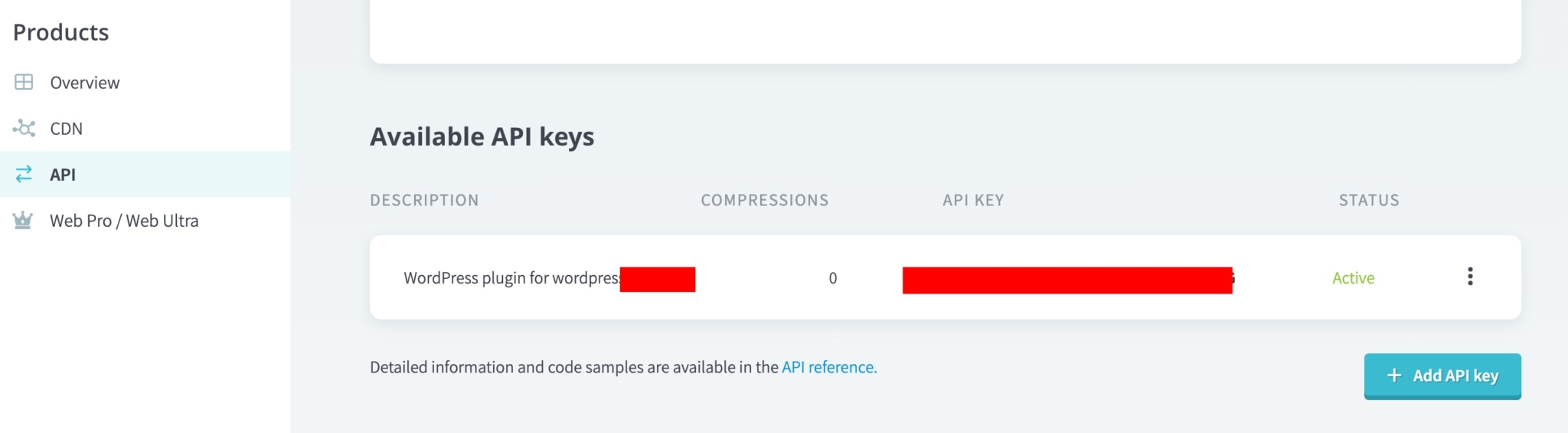Click the green Active status text
Image resolution: width=1568 pixels, height=433 pixels.
pos(1353,278)
